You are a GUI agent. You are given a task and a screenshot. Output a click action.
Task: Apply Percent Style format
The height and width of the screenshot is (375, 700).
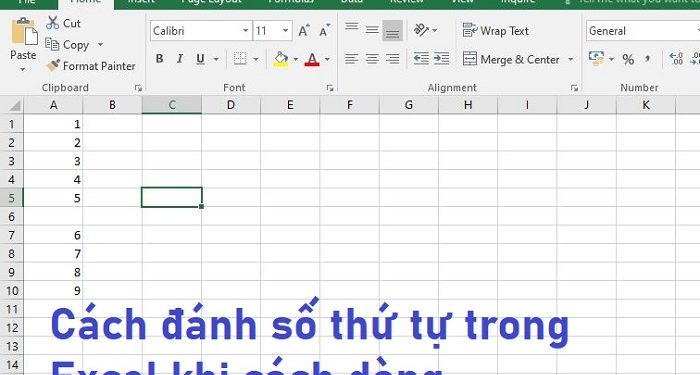(628, 59)
